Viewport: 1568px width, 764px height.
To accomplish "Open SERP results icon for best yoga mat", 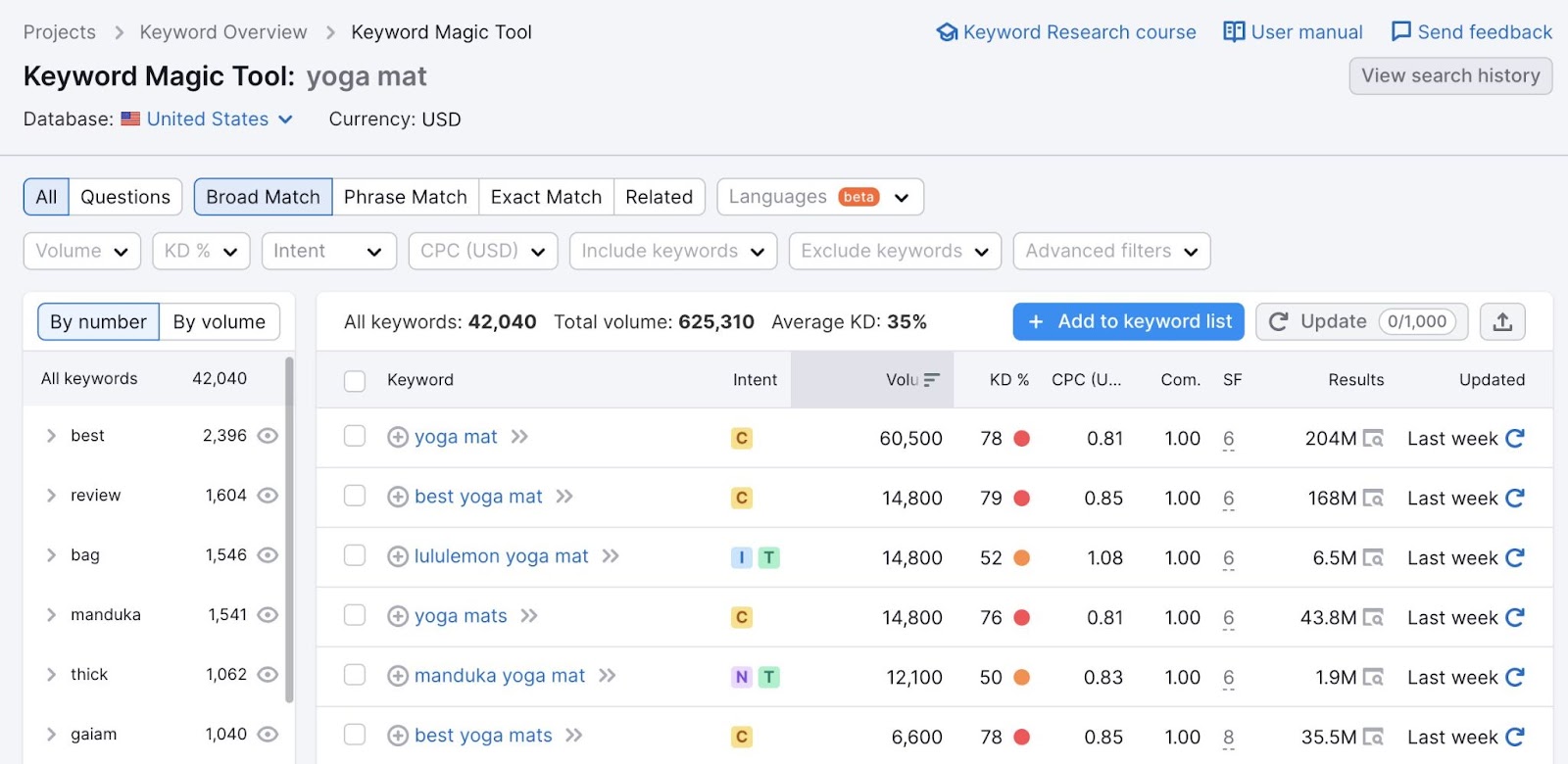I will tap(1373, 499).
